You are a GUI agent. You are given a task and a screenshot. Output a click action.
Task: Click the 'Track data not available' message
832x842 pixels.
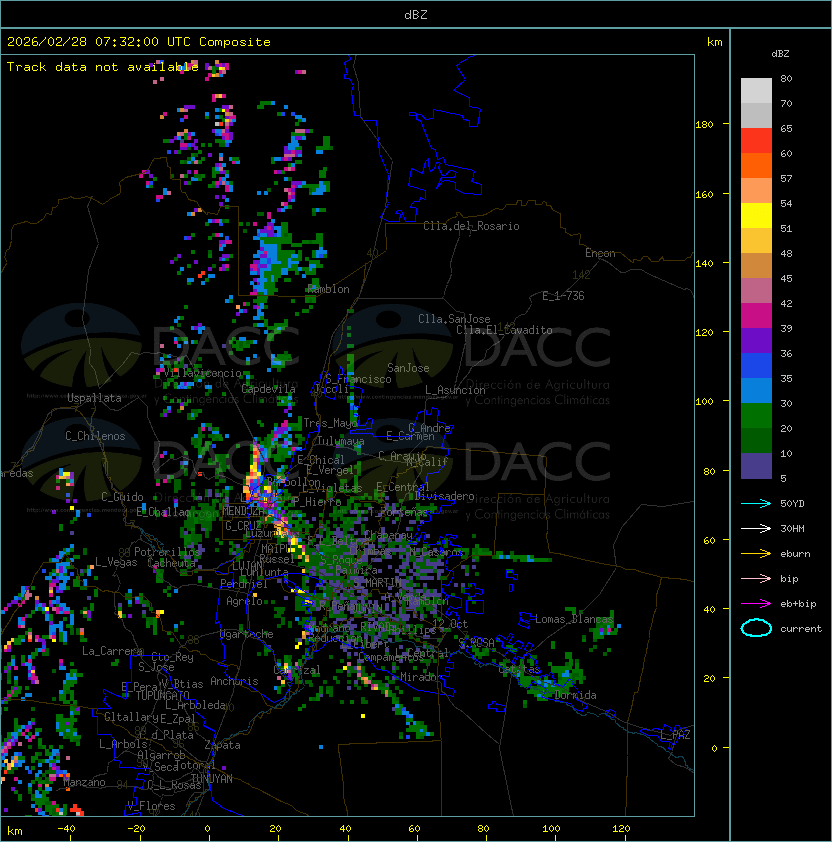tap(103, 67)
